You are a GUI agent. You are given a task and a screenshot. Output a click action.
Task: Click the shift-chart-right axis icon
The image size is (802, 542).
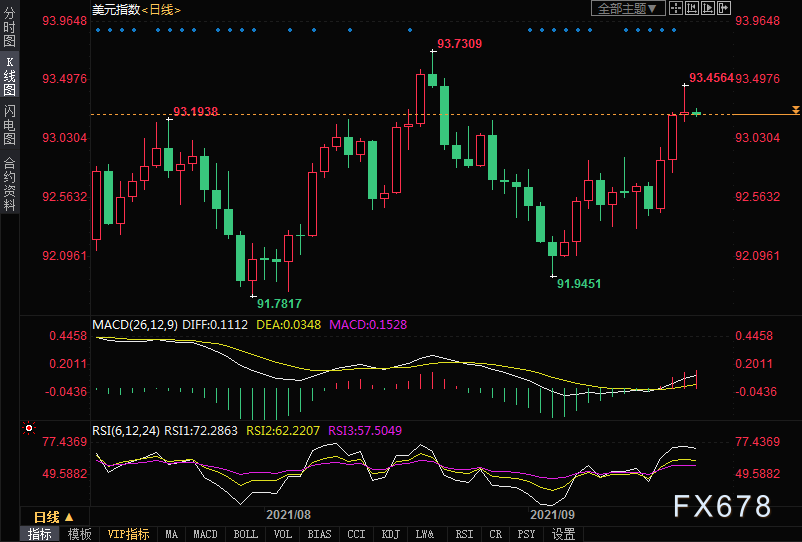(708, 8)
